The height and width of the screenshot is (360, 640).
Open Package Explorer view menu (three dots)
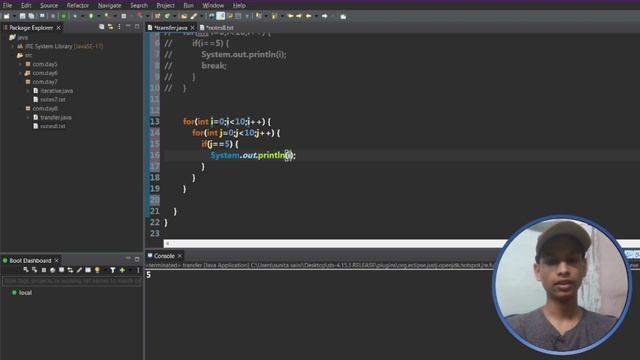[x=119, y=27]
